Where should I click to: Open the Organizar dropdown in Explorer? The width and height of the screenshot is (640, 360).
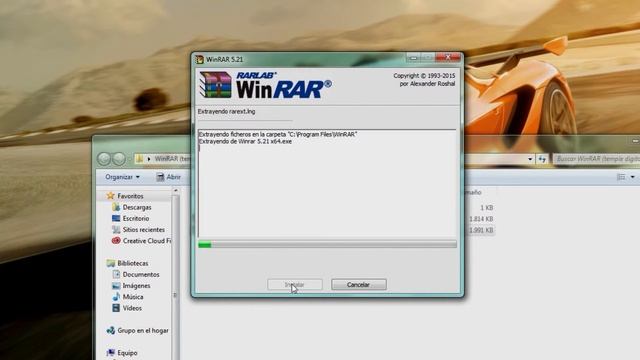122,177
